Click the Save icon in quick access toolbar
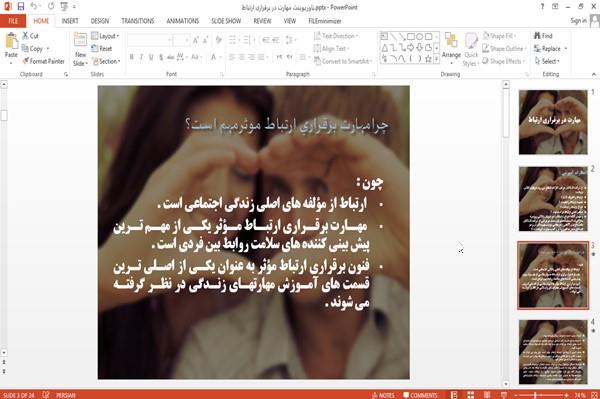Screen dimensions: 600x399 click(x=21, y=6)
